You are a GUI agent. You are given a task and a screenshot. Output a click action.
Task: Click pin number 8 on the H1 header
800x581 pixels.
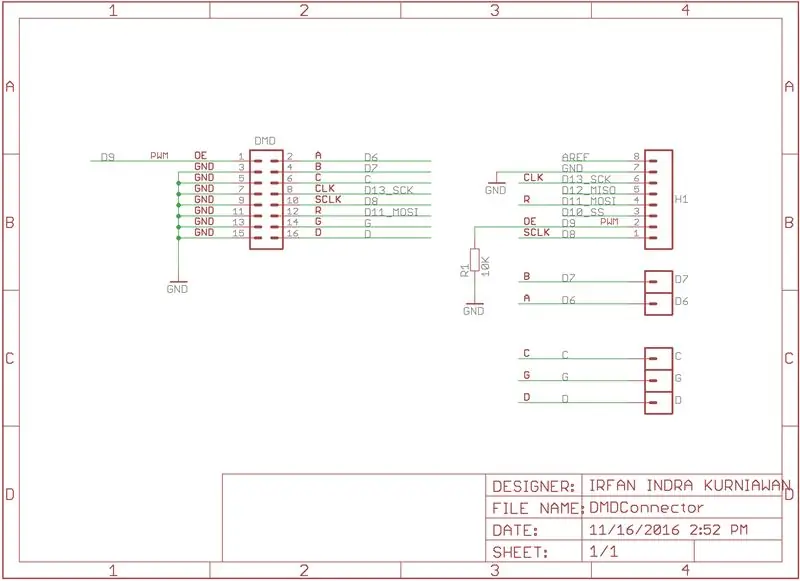636,157
